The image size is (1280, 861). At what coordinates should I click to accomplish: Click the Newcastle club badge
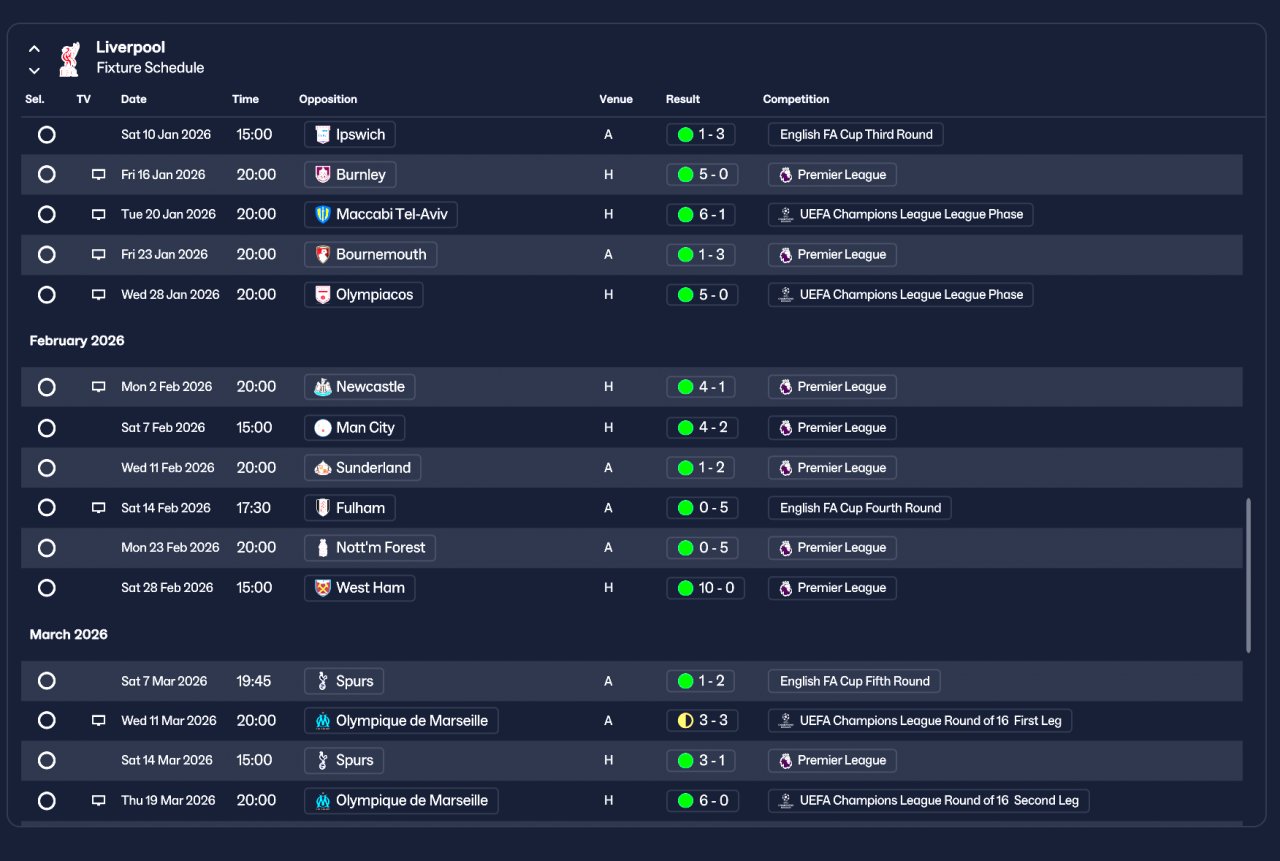pos(322,387)
